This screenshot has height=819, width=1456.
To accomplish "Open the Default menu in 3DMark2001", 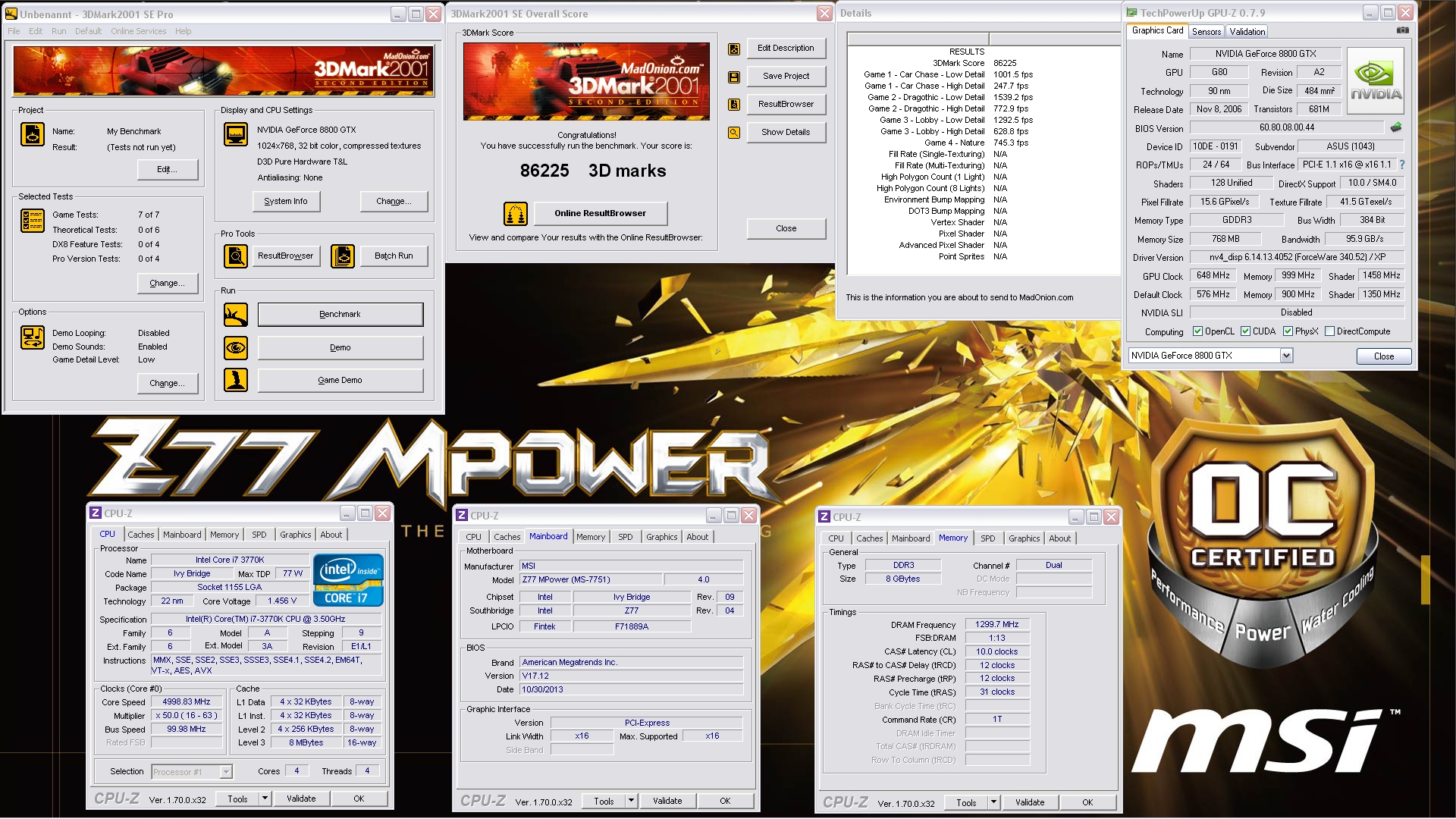I will coord(88,31).
